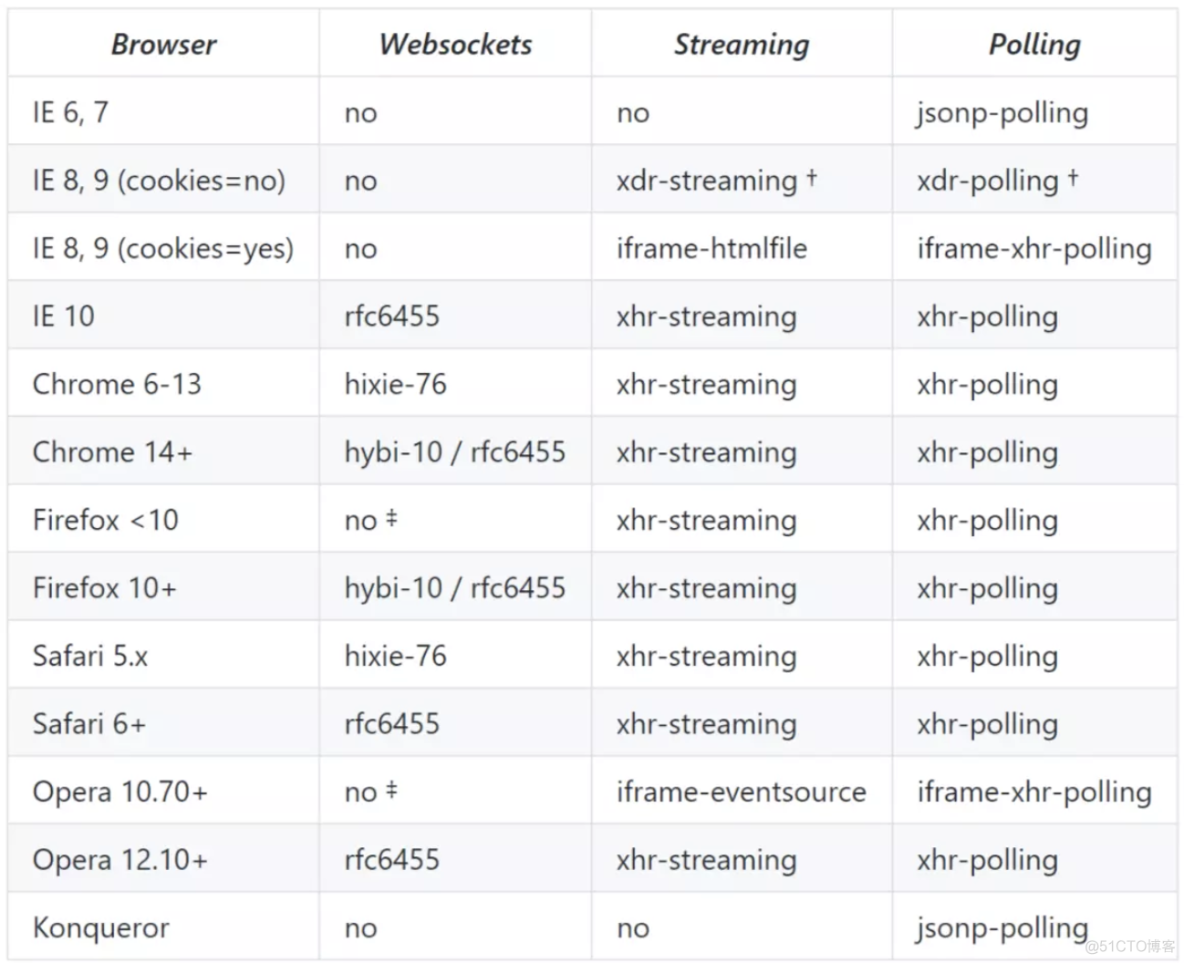Select the Konqueror row label
1184x963 pixels.
(x=101, y=928)
